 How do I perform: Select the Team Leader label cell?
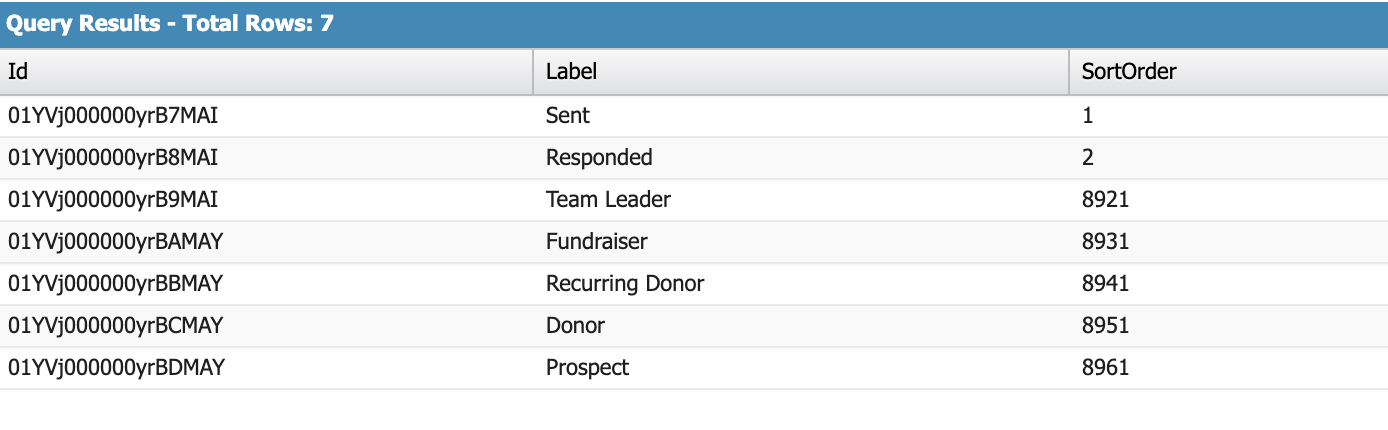point(608,200)
